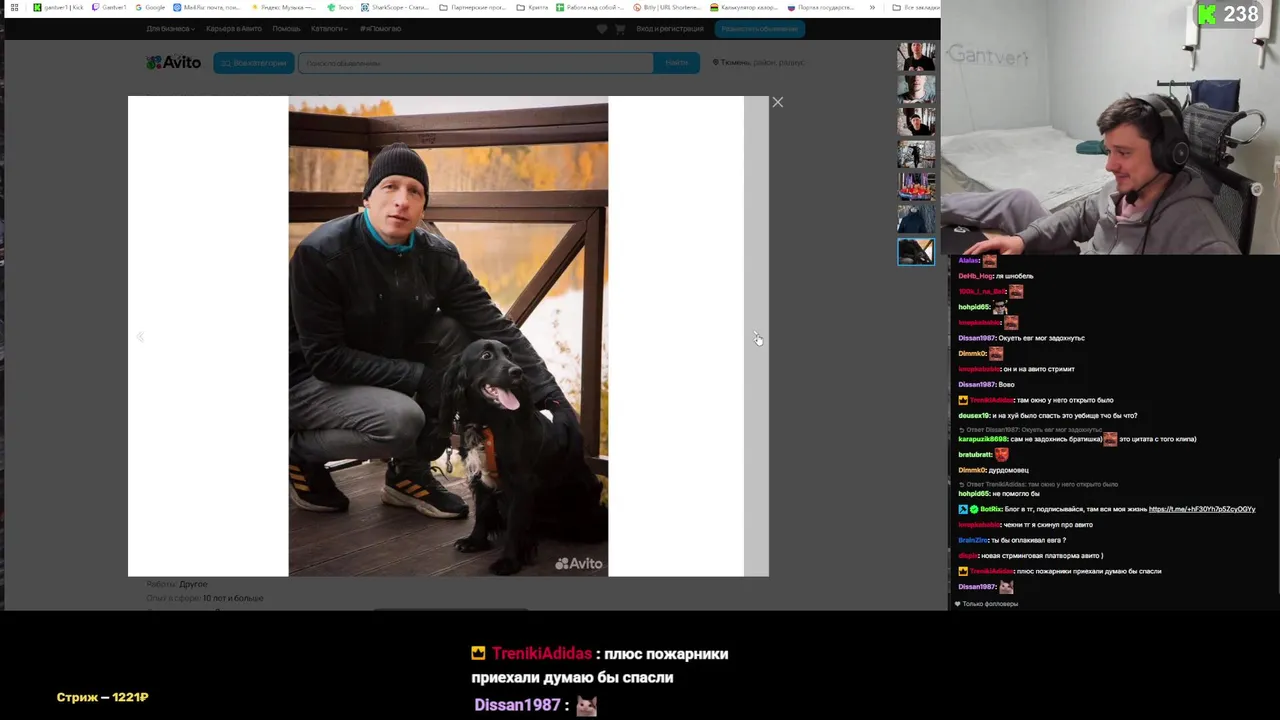Open the Крипта bookmark folder

pos(532,7)
